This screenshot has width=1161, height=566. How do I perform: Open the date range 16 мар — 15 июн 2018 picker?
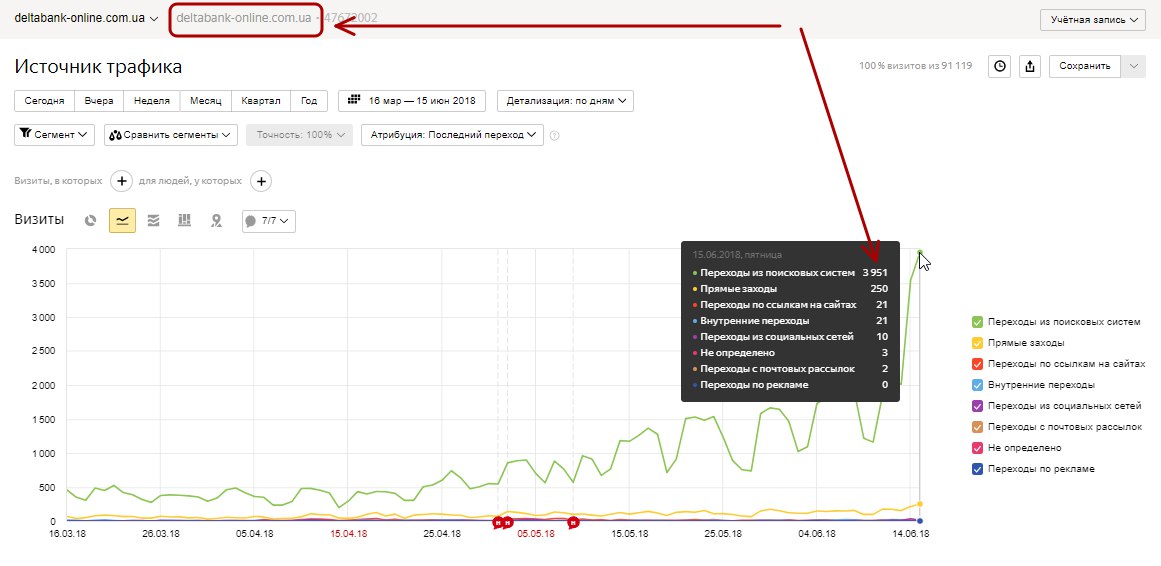pyautogui.click(x=412, y=101)
